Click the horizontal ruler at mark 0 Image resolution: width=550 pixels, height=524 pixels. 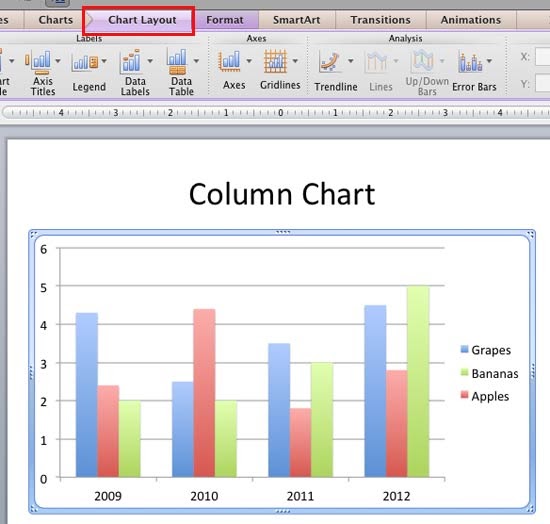[281, 113]
